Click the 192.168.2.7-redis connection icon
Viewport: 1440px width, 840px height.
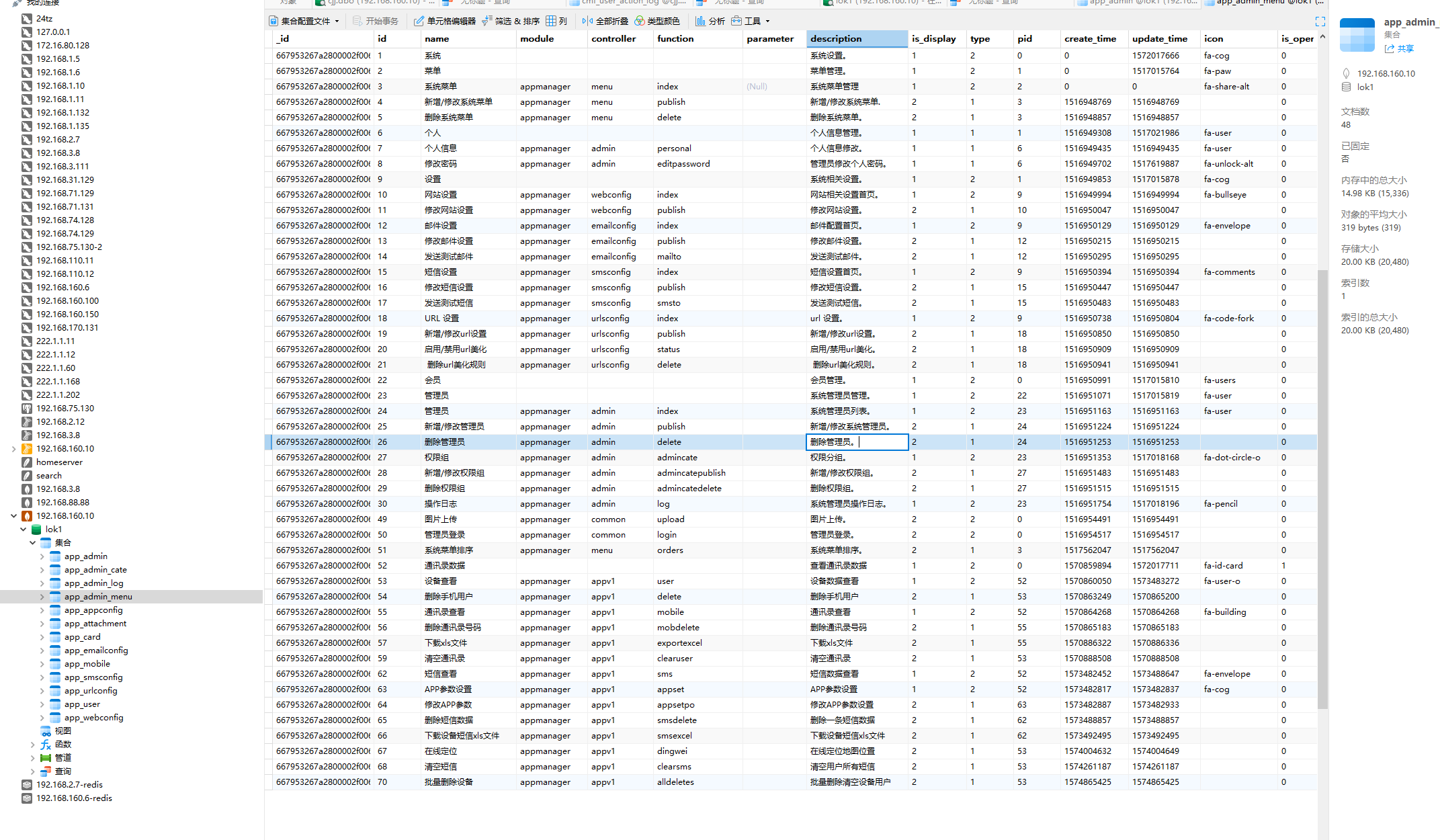pos(27,785)
